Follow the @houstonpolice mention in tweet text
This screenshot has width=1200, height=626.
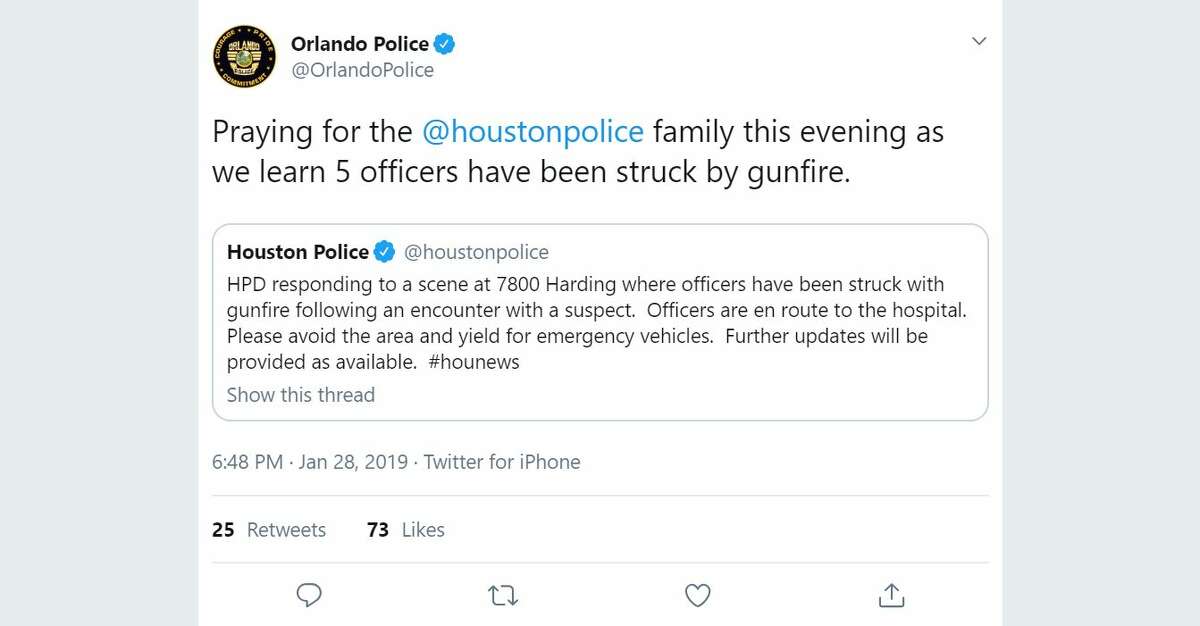[533, 132]
